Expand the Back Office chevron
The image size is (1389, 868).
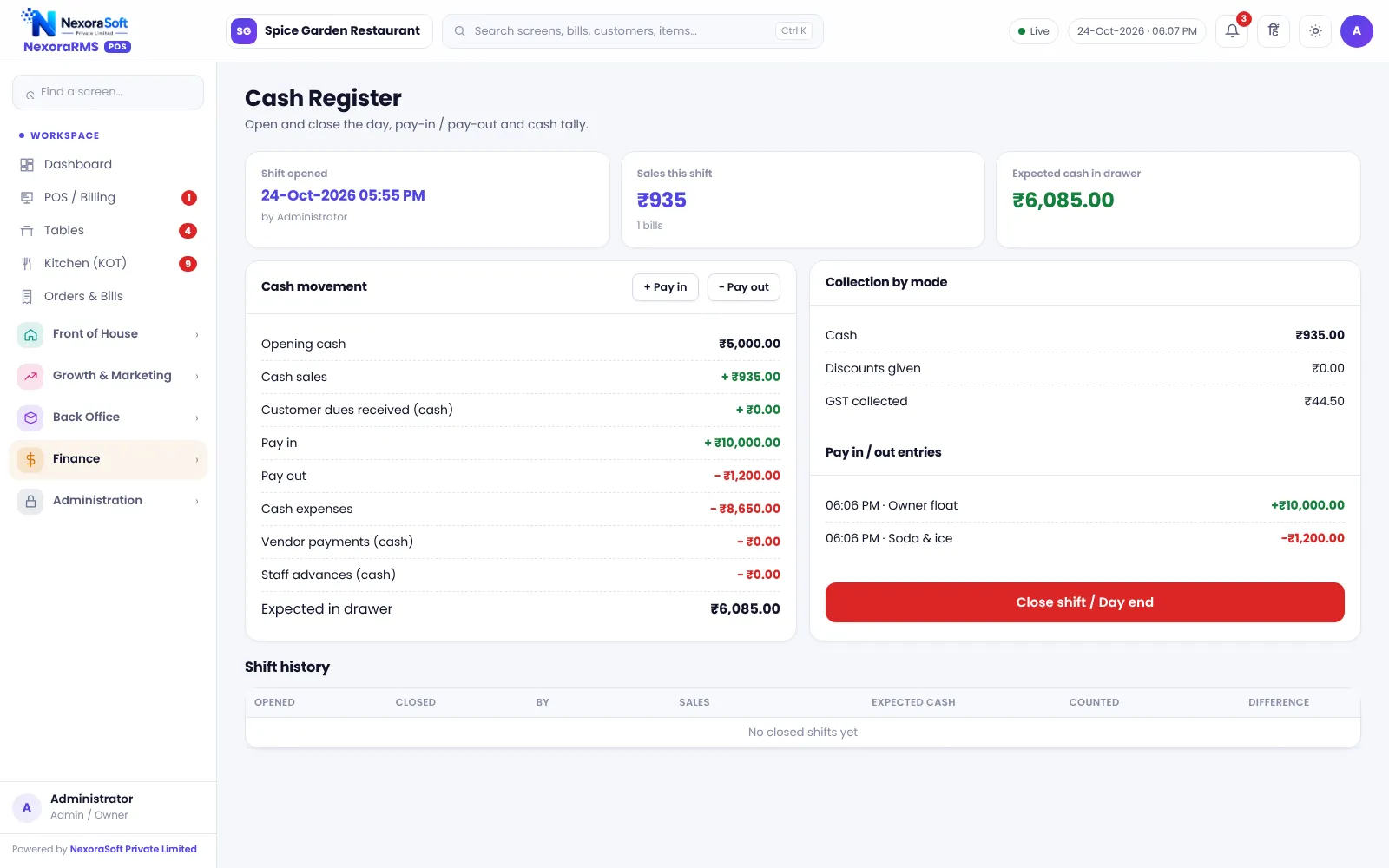[197, 418]
